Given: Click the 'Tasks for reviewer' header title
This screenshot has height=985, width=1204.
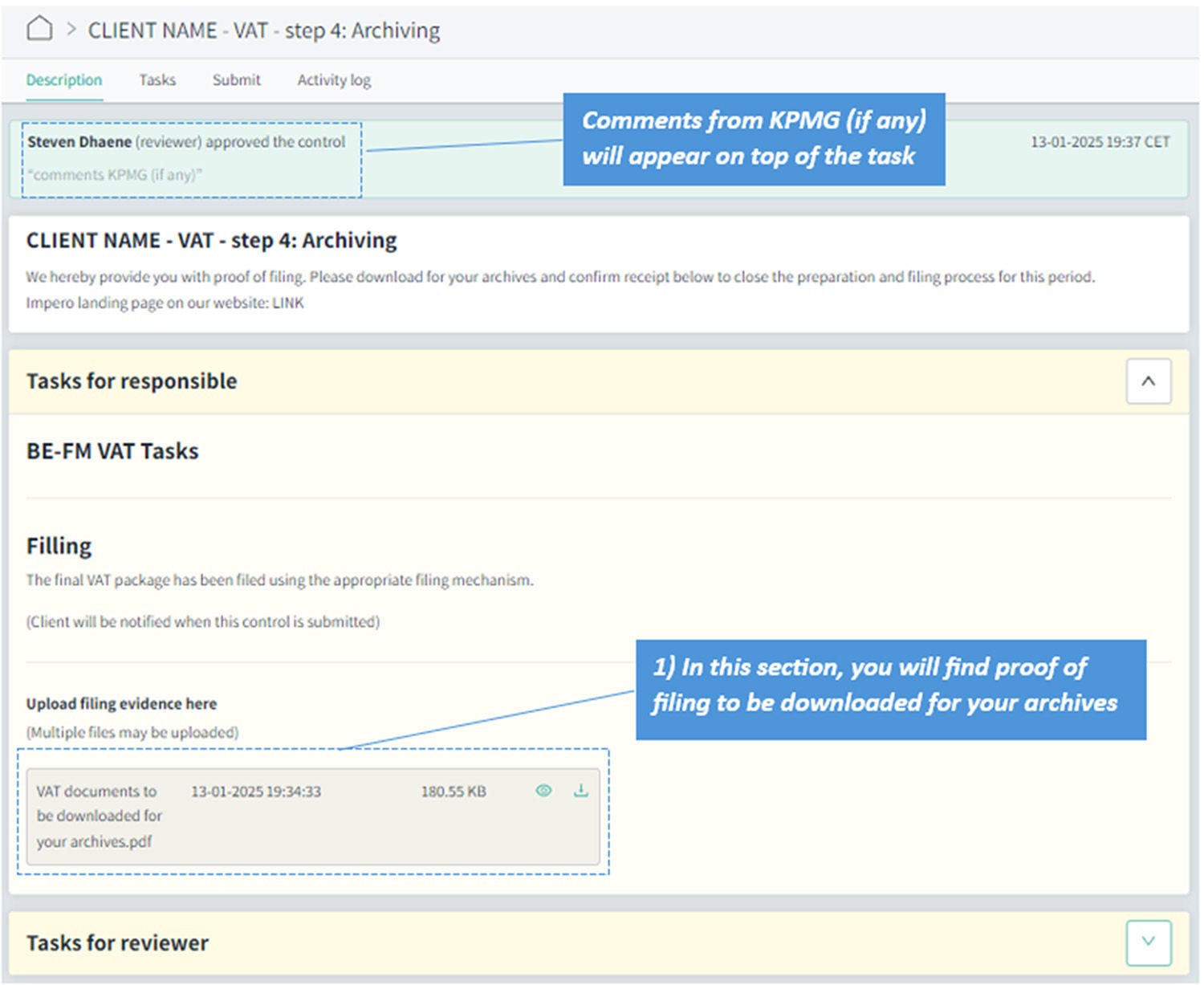Looking at the screenshot, I should point(117,942).
